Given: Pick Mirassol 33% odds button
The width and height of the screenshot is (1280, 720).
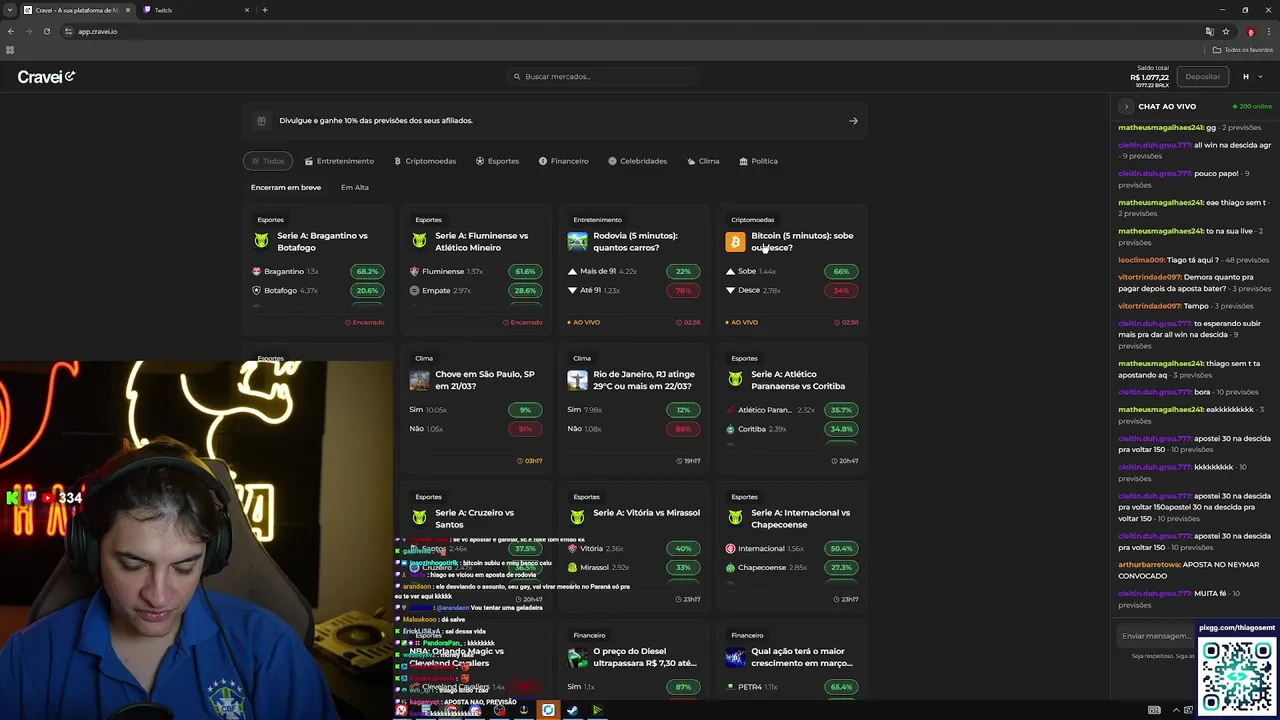Looking at the screenshot, I should click(x=683, y=567).
